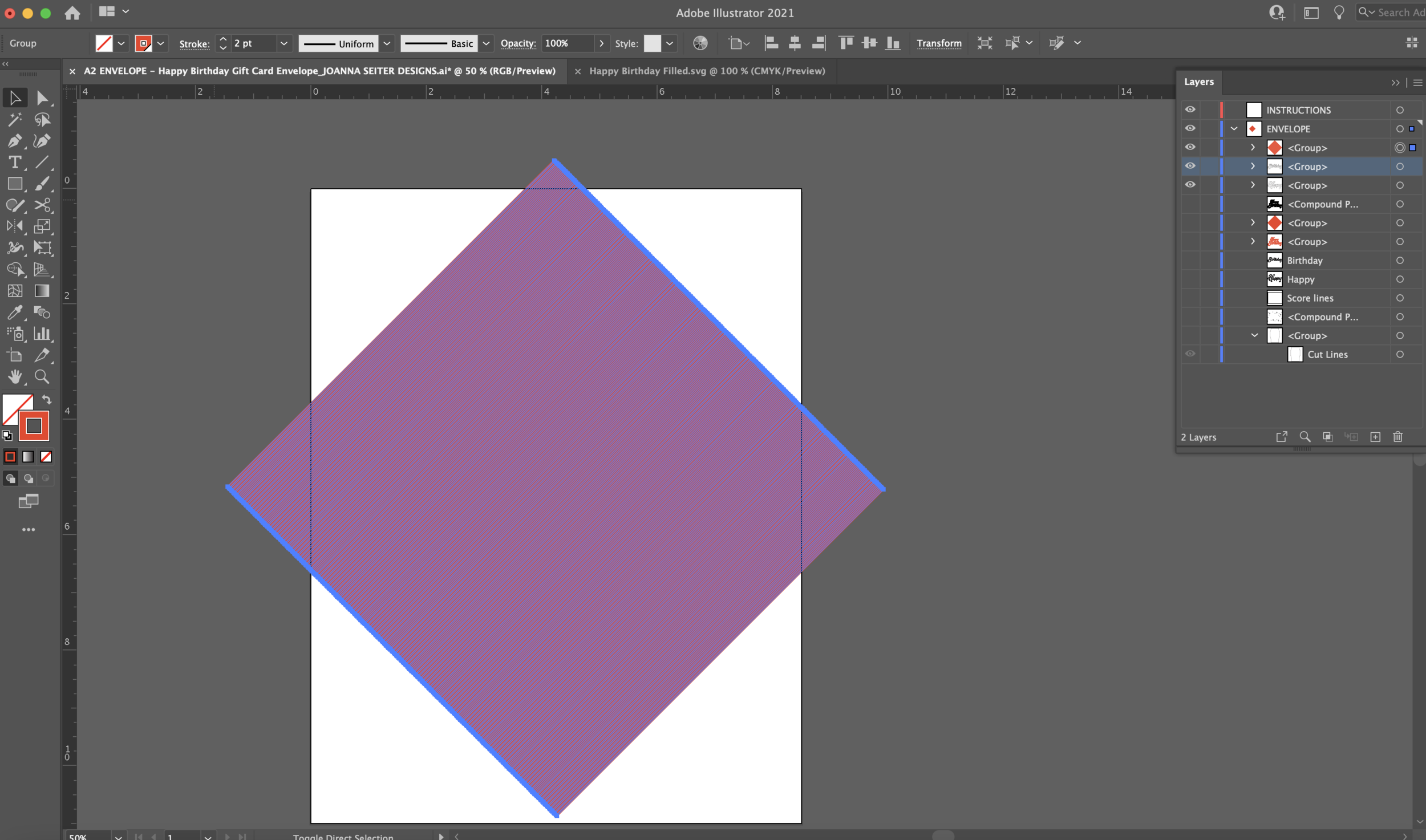Open the Layers panel options menu
The image size is (1426, 840).
point(1417,83)
